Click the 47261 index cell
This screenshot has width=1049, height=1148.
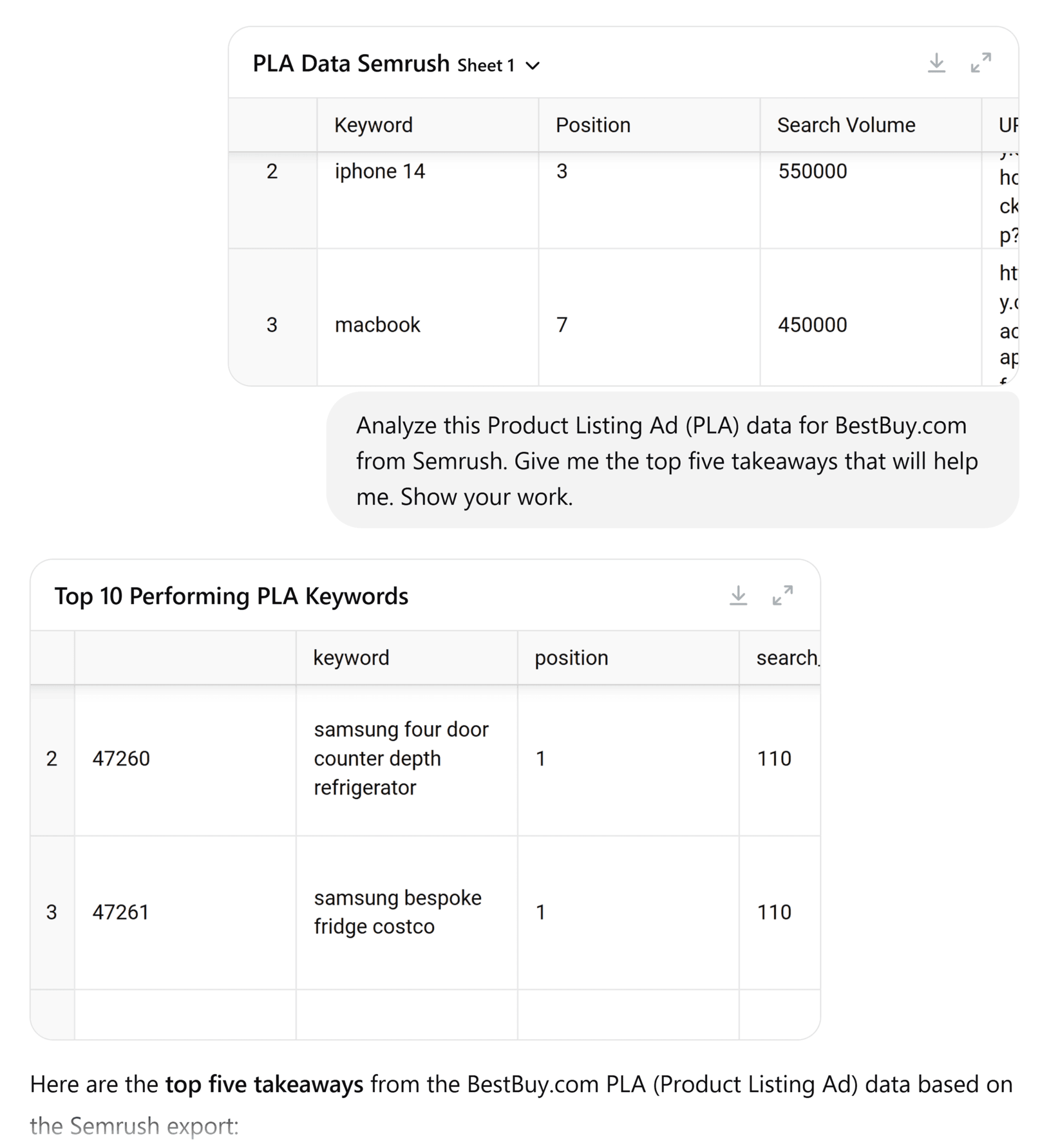pyautogui.click(x=121, y=912)
